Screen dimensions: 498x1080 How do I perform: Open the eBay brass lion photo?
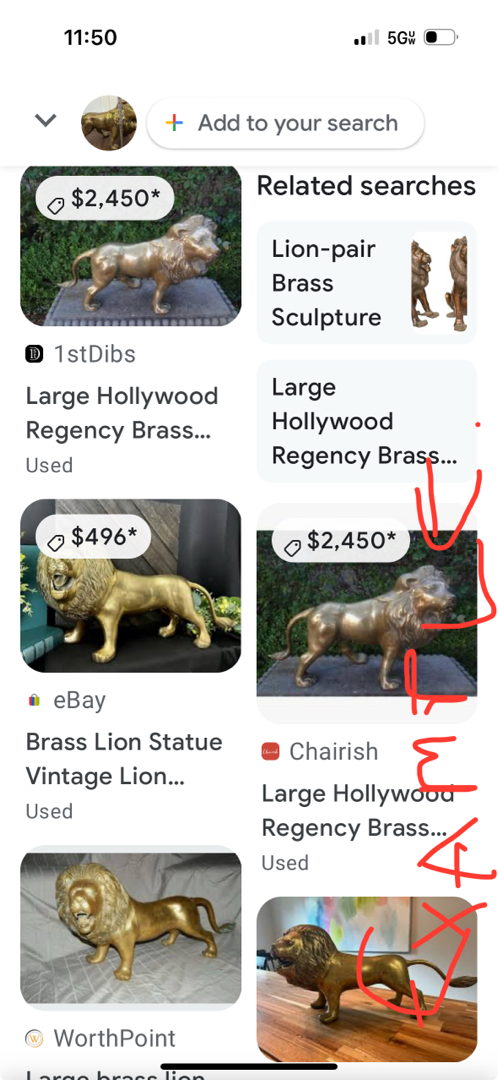131,585
